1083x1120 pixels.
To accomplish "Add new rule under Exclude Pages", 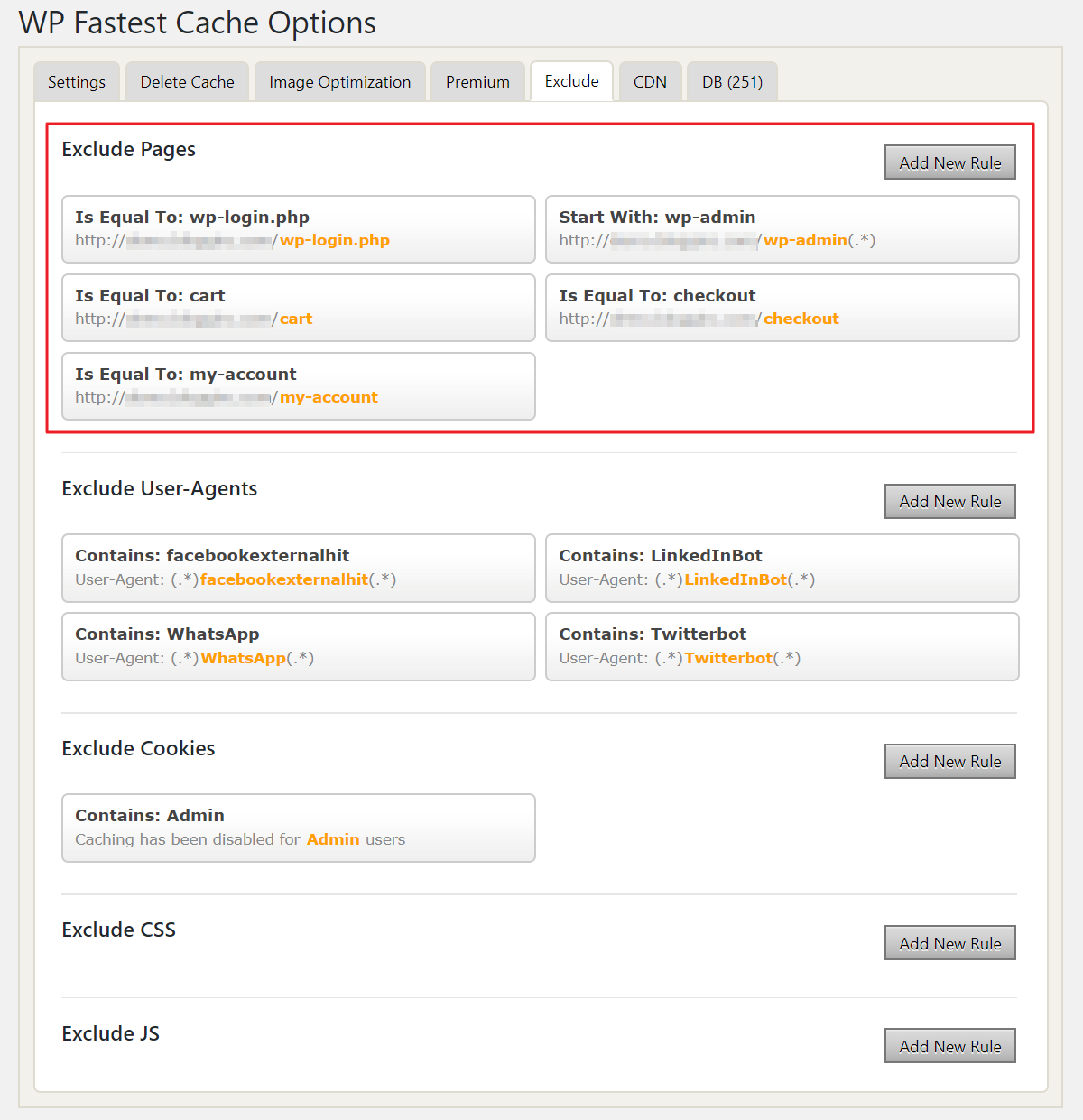I will (x=949, y=162).
